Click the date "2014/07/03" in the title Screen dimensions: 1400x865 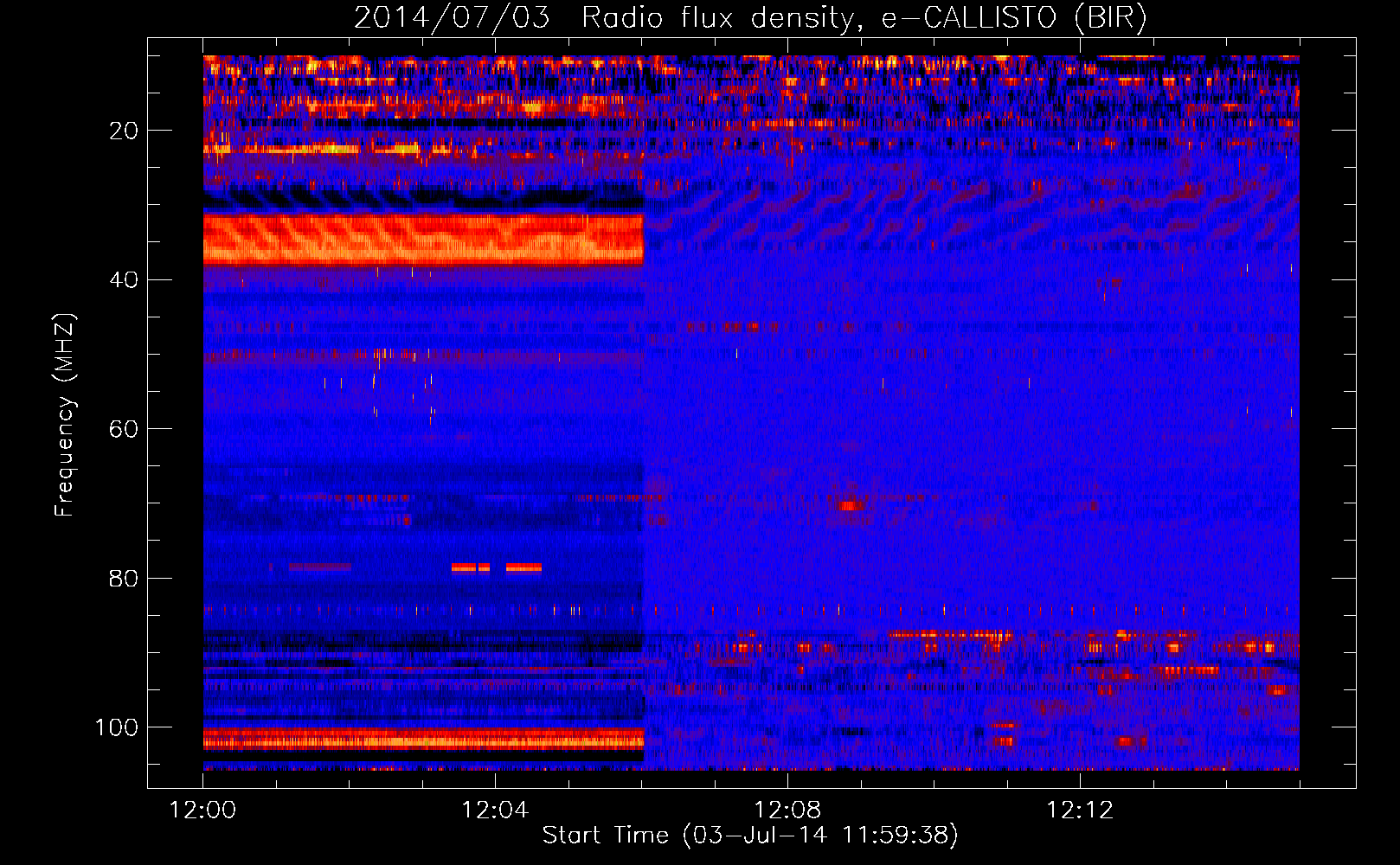coord(452,17)
